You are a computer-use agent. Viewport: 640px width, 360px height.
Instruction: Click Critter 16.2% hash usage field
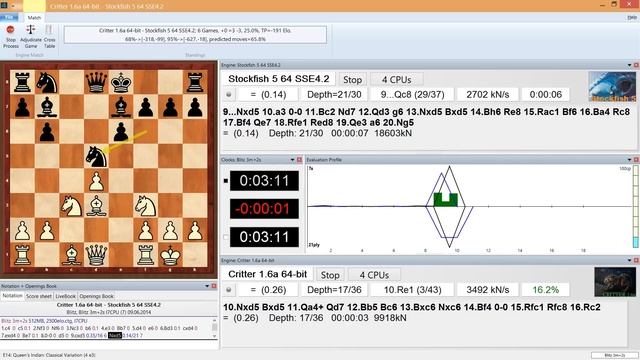click(545, 290)
